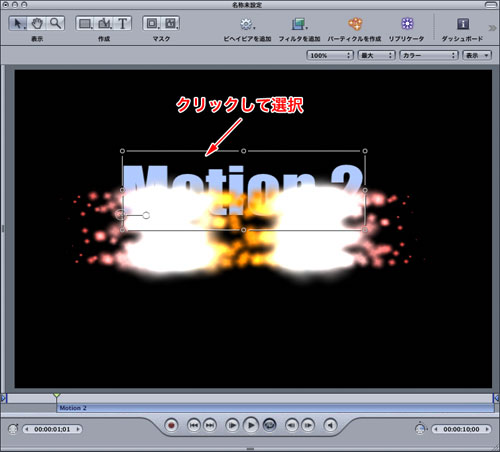Screen dimensions: 500x452
Task: Click the フィルタを追加 icon
Action: 299,24
